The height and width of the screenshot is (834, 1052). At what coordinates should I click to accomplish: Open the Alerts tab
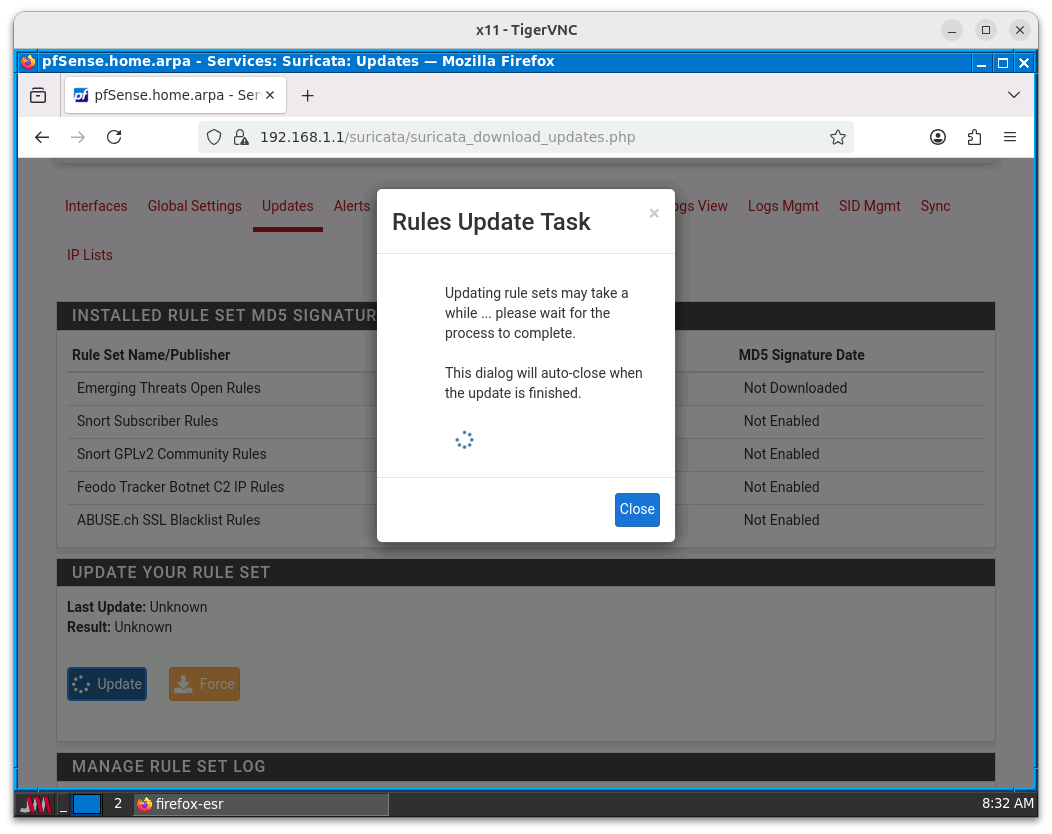pos(352,206)
